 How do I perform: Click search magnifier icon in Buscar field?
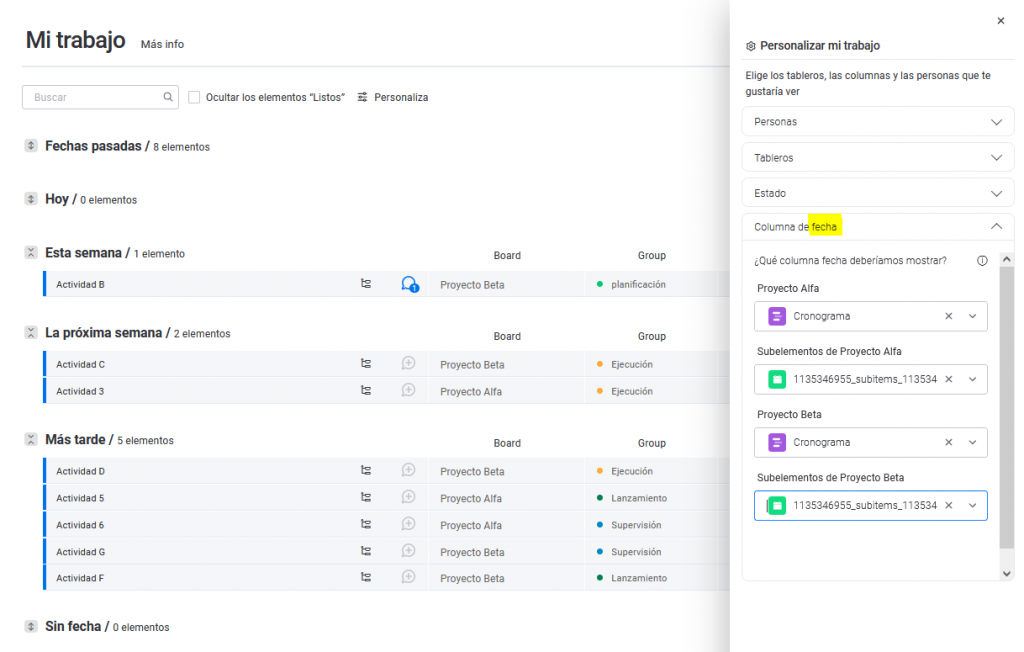pyautogui.click(x=168, y=98)
